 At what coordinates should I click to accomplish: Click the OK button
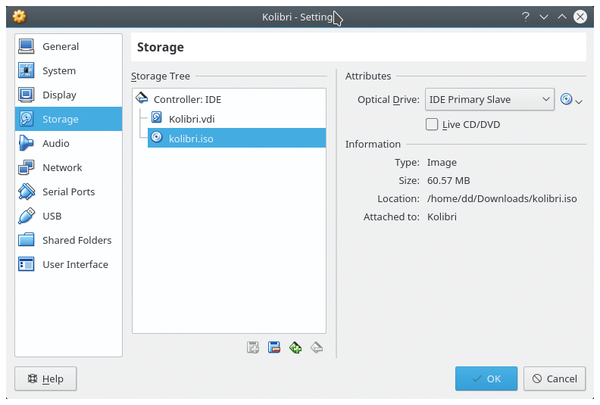pyautogui.click(x=486, y=379)
